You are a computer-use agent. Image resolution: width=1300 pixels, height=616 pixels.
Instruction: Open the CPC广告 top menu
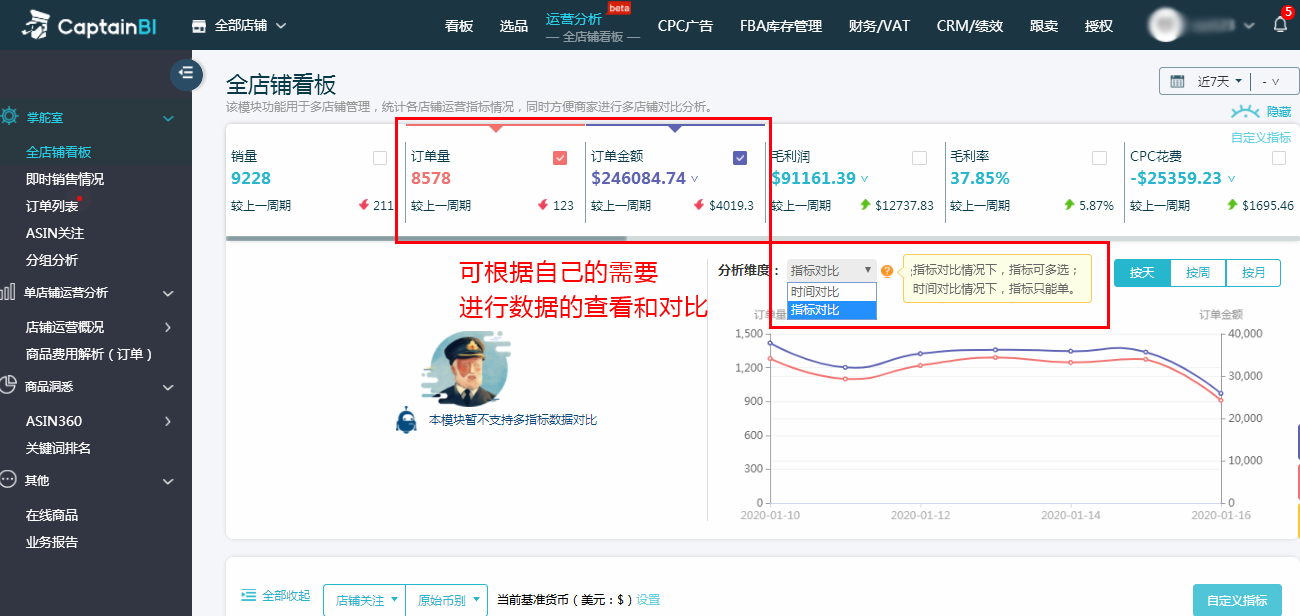tap(685, 26)
